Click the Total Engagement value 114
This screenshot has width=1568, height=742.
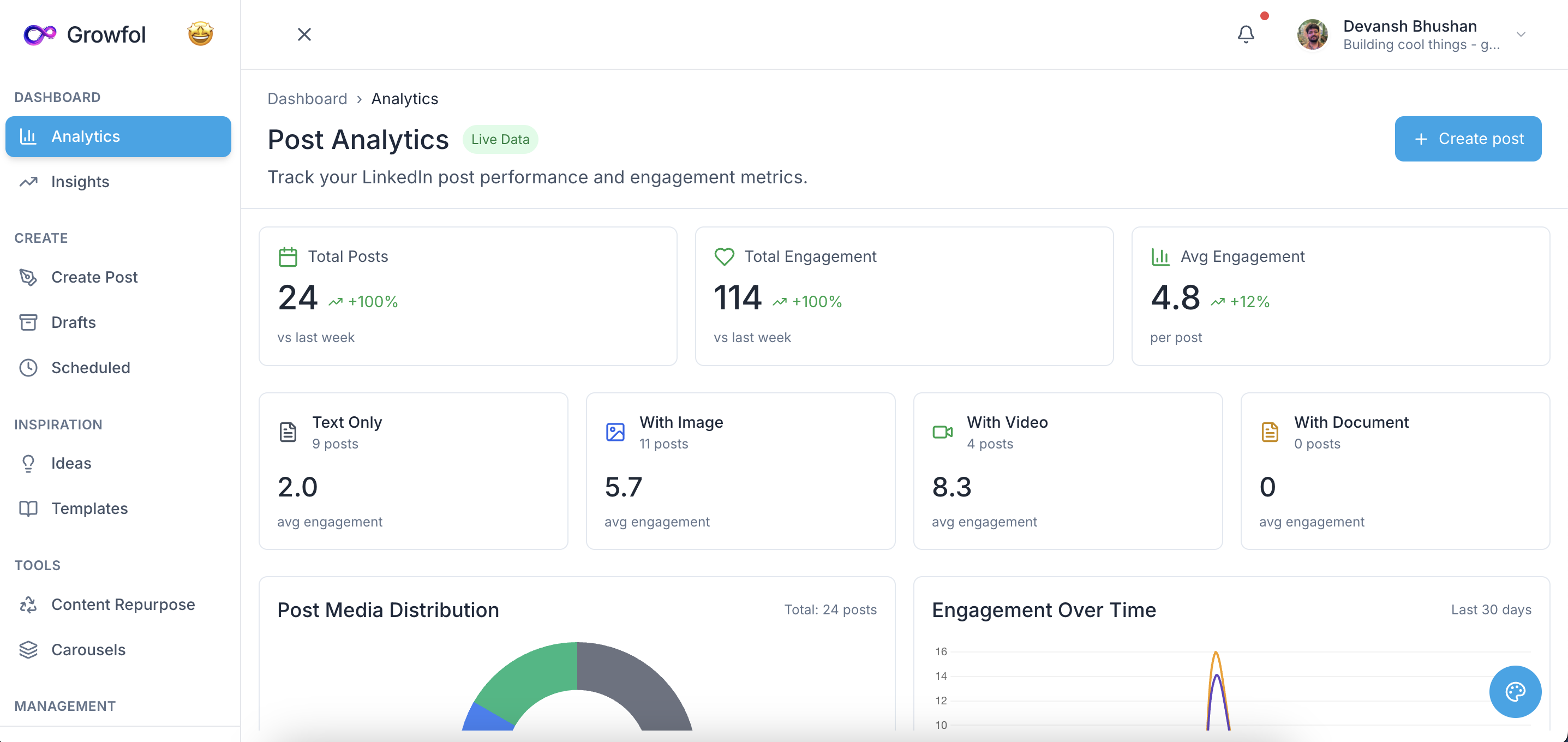tap(738, 298)
